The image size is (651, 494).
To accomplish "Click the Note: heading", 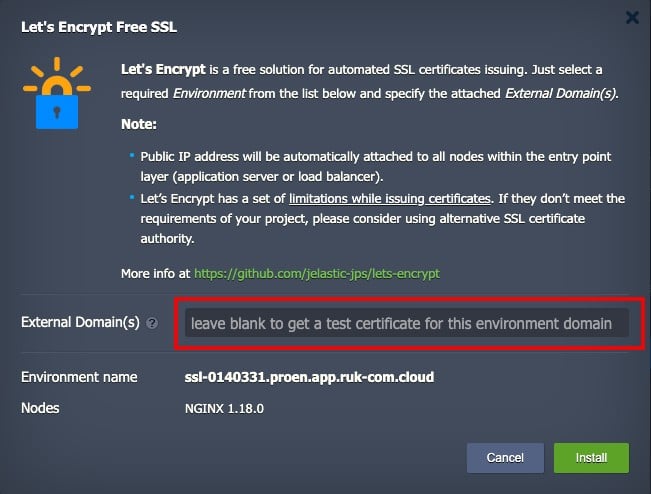I will pyautogui.click(x=139, y=124).
